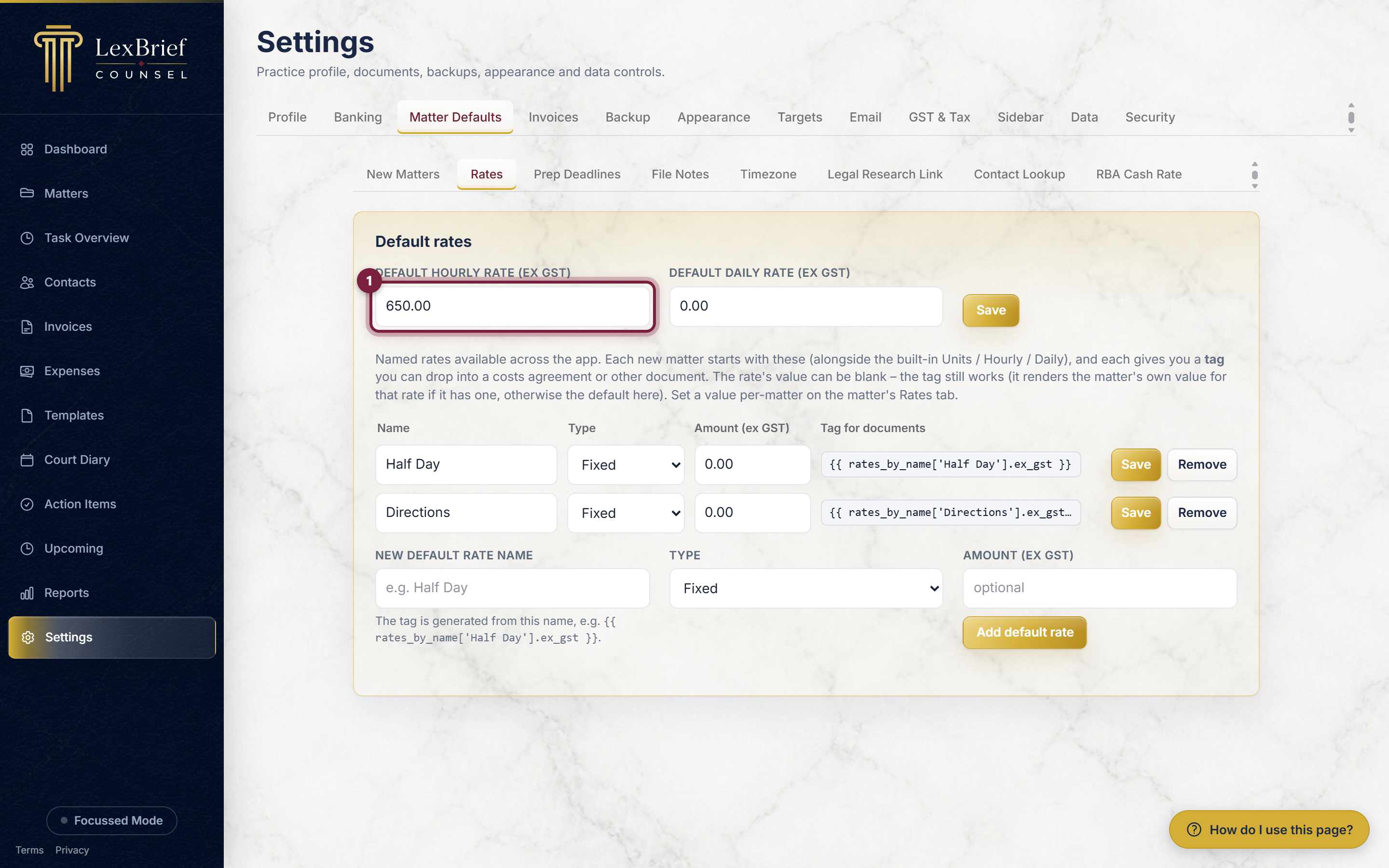
Task: Open the Email settings tab
Action: 865,117
